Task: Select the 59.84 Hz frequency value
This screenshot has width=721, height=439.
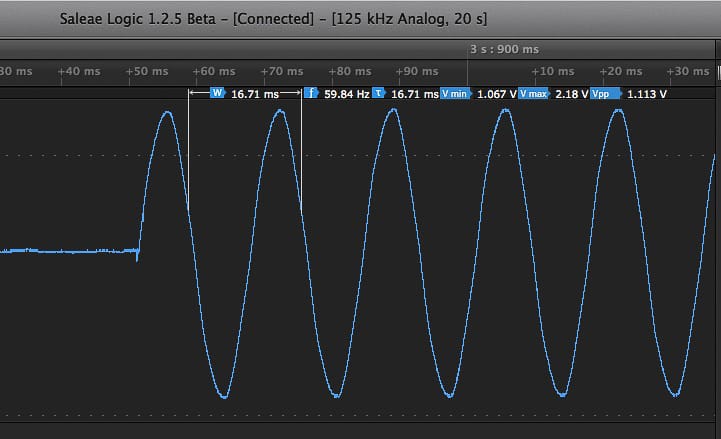Action: (x=347, y=93)
